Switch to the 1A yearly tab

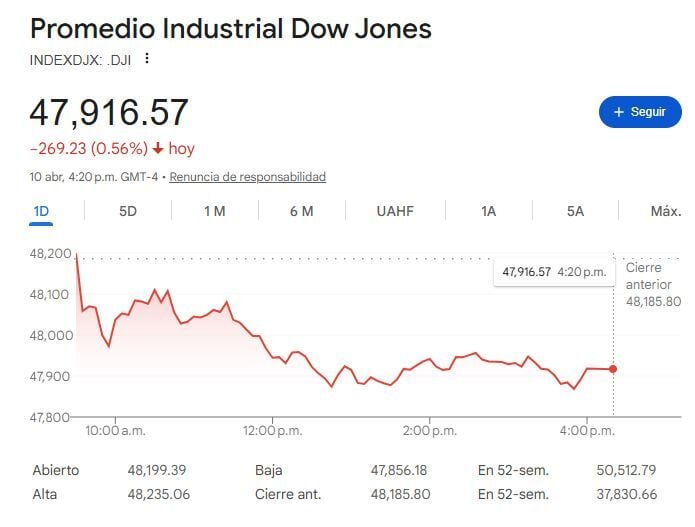(488, 211)
